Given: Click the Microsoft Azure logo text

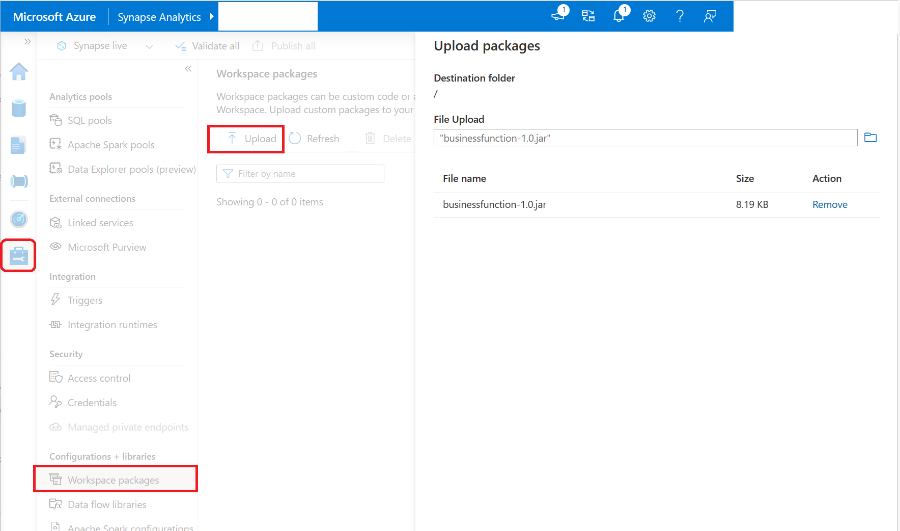Looking at the screenshot, I should (55, 17).
